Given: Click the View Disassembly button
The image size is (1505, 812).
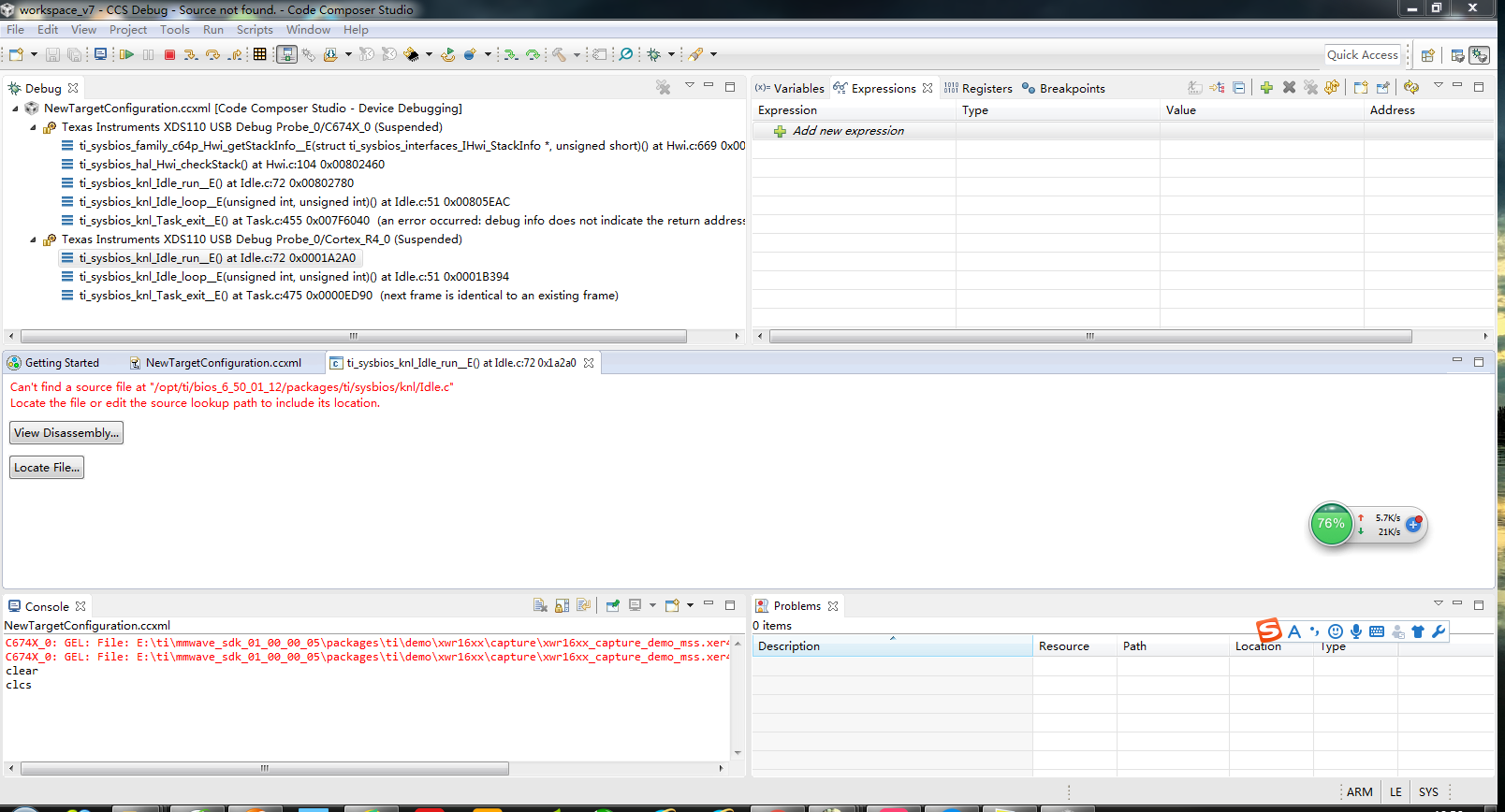Looking at the screenshot, I should (66, 433).
